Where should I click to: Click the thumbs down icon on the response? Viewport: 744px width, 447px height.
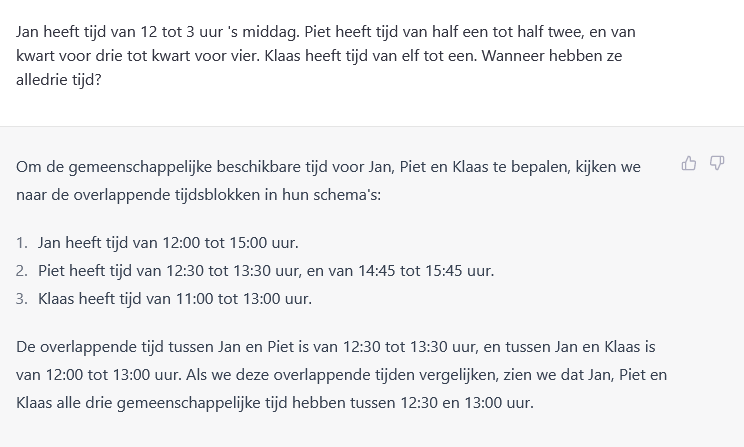tap(717, 163)
